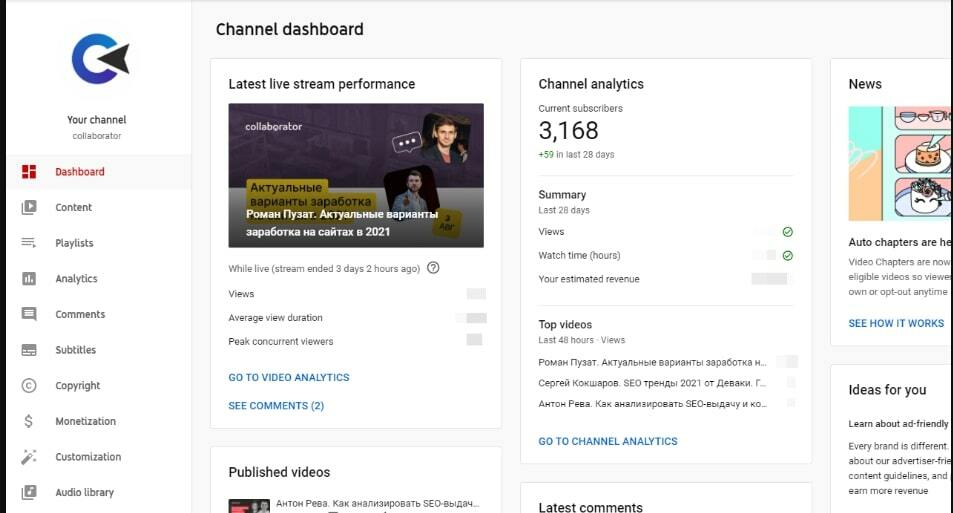Image resolution: width=953 pixels, height=513 pixels.
Task: Click the Comments icon in sidebar
Action: pos(29,314)
